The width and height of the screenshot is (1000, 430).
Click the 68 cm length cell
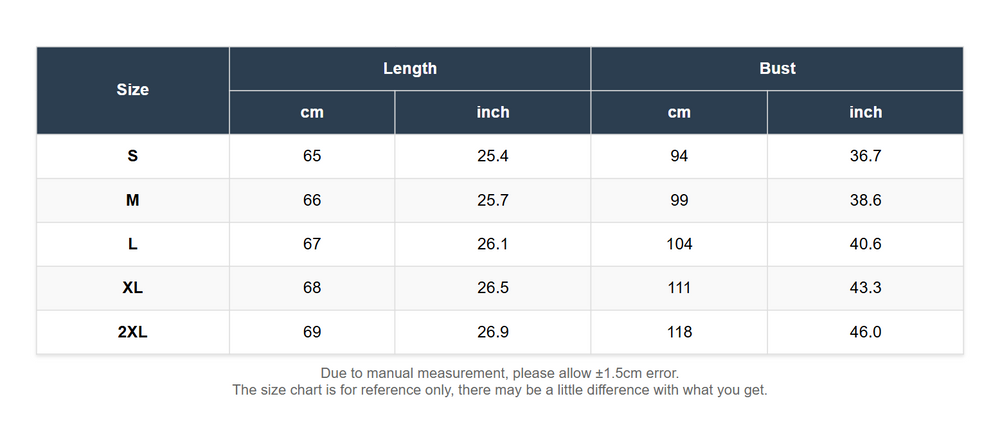click(312, 288)
